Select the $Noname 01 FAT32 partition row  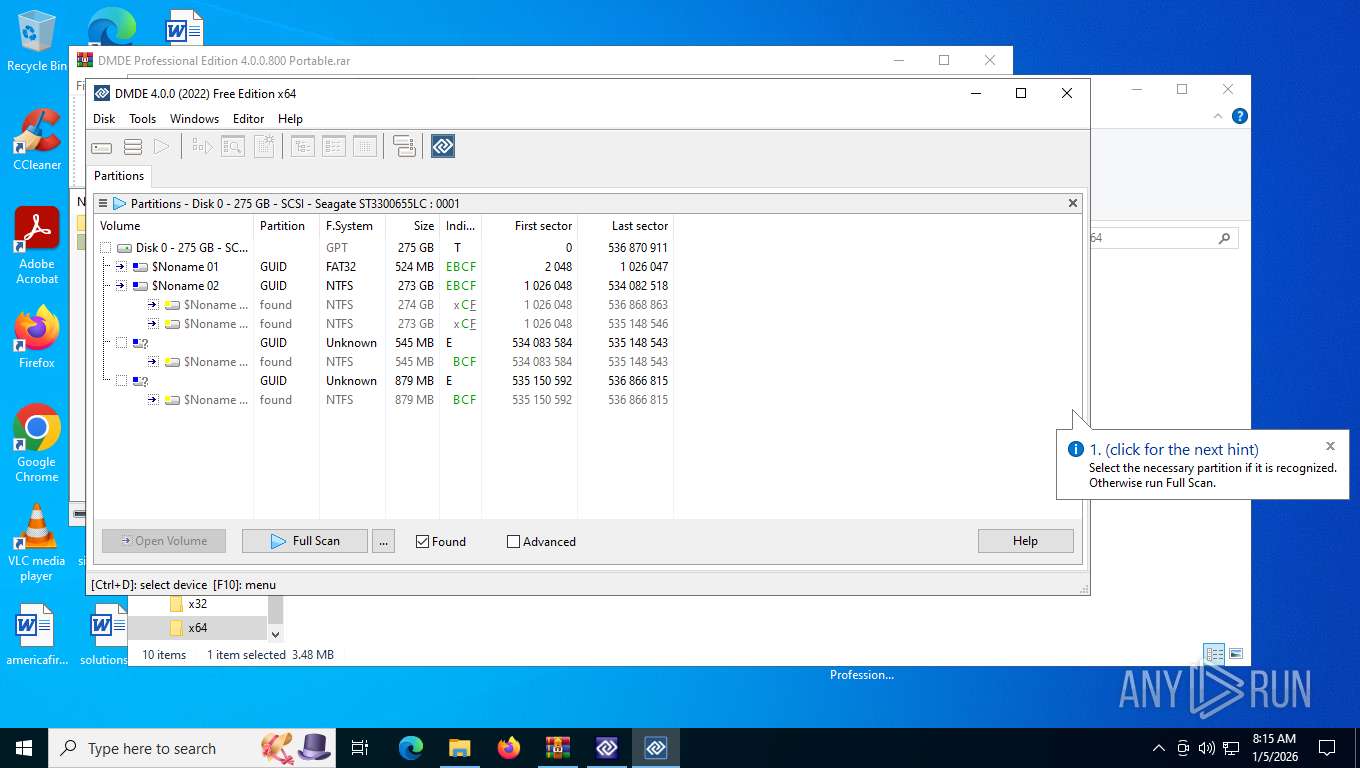point(384,267)
